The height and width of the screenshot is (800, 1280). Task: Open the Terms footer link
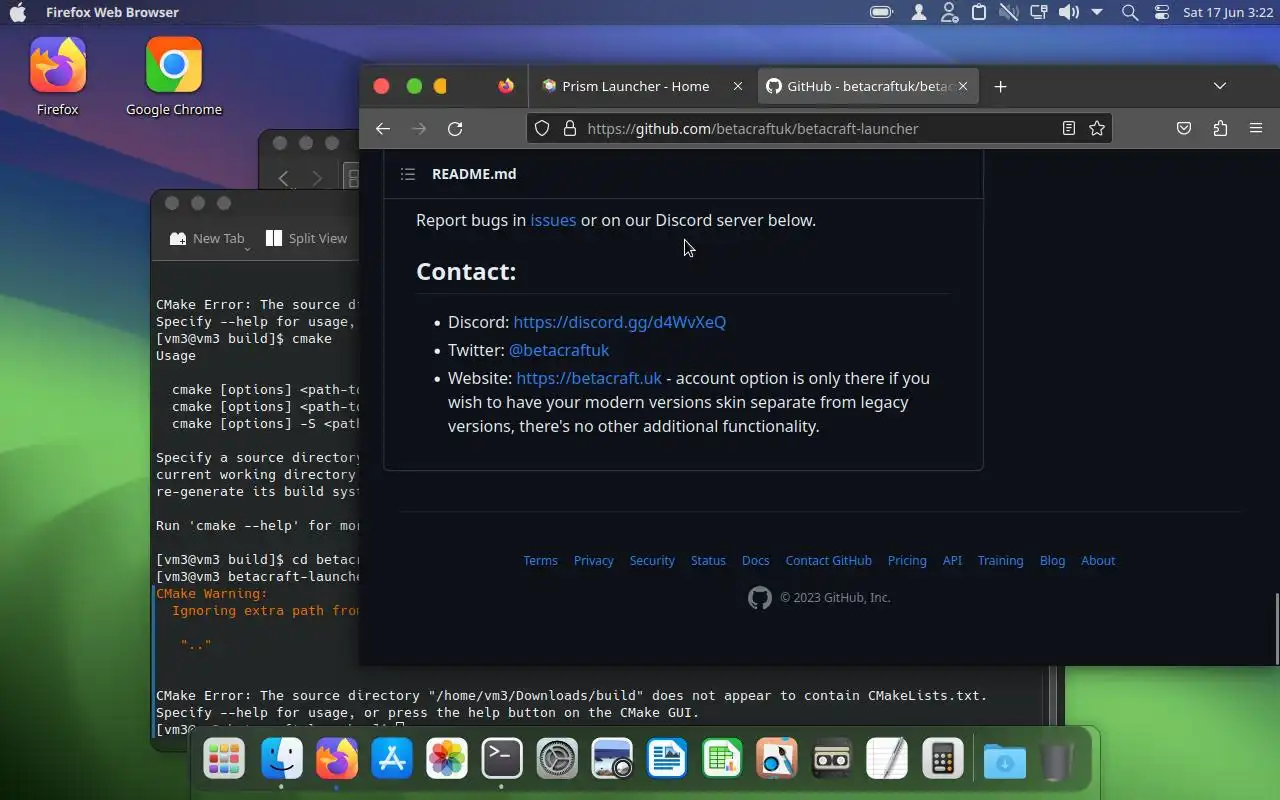click(540, 561)
